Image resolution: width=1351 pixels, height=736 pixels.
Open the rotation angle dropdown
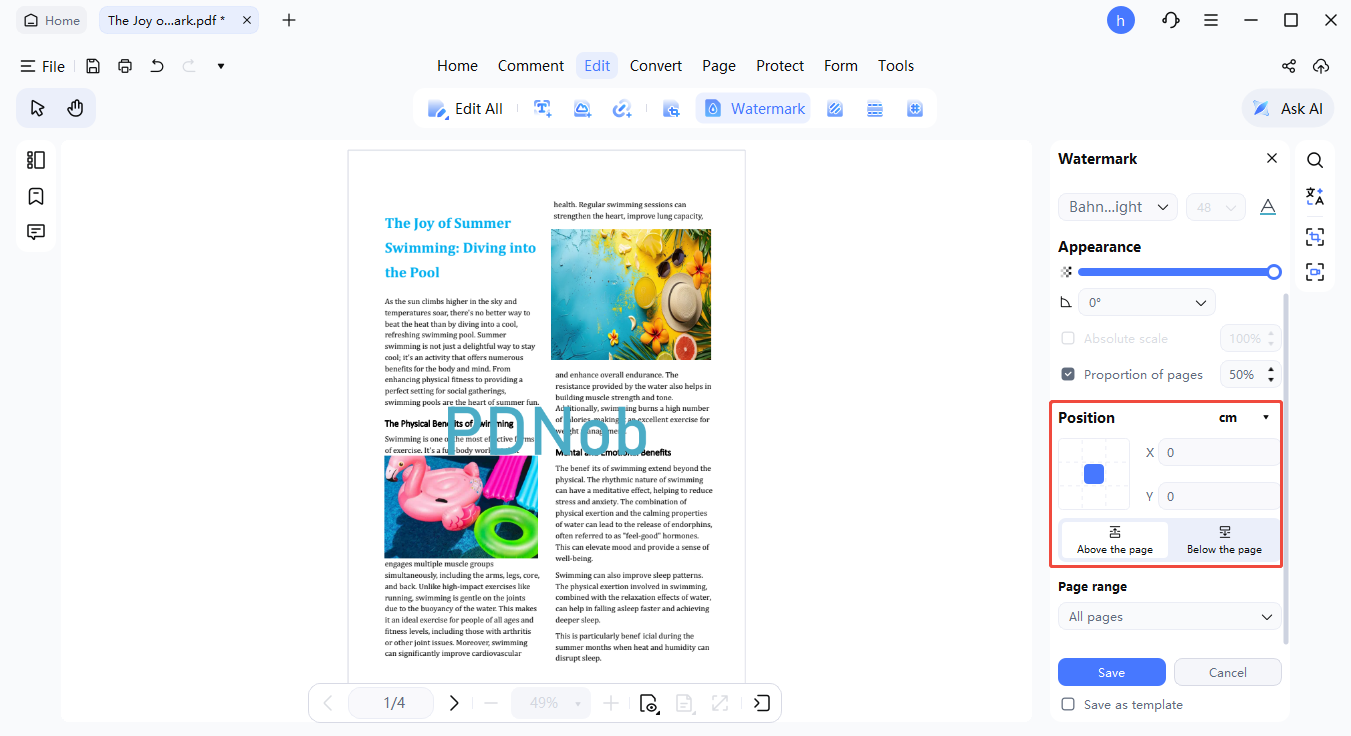click(x=1146, y=301)
